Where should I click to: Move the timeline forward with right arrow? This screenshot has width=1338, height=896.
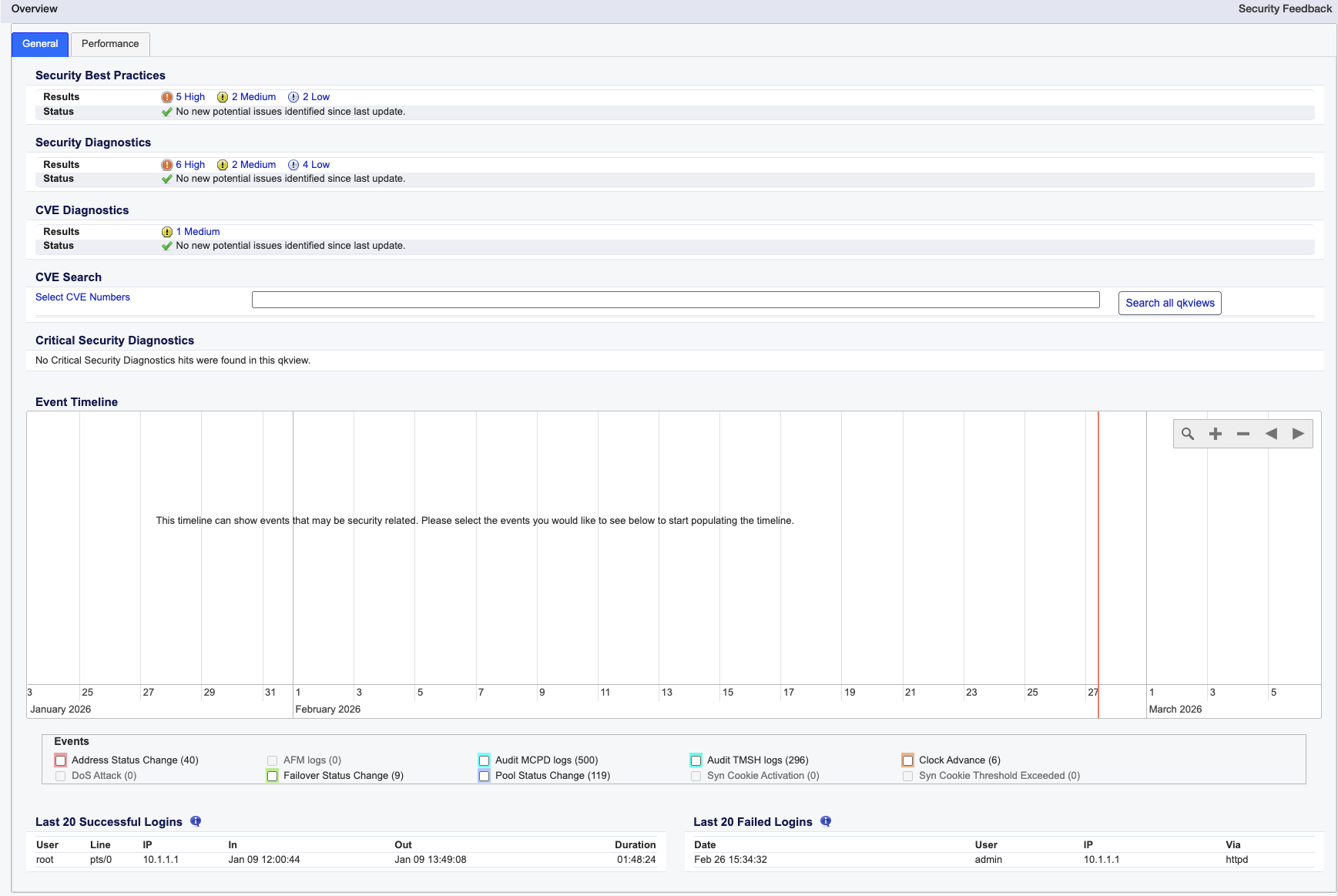click(1299, 434)
